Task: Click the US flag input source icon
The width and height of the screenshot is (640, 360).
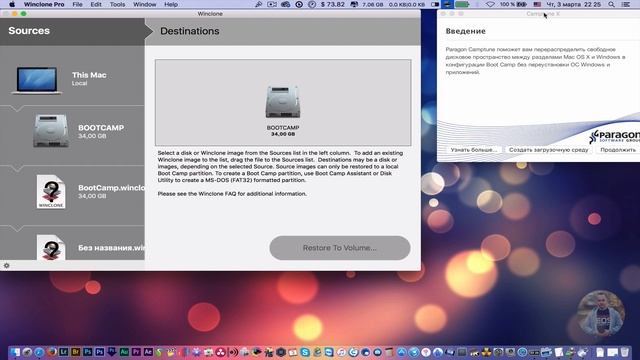Action: click(x=537, y=4)
